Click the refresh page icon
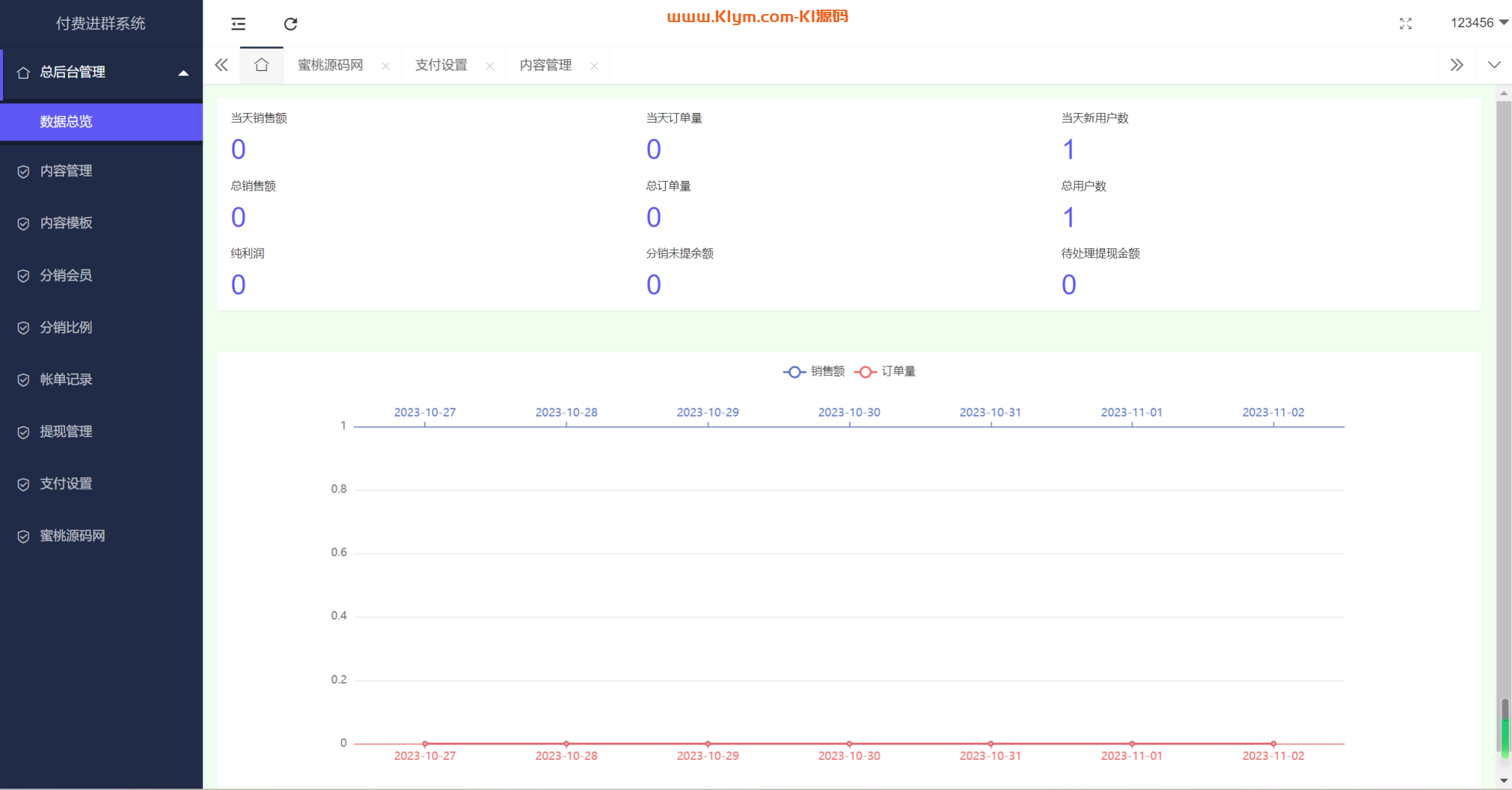The image size is (1512, 790). point(291,24)
